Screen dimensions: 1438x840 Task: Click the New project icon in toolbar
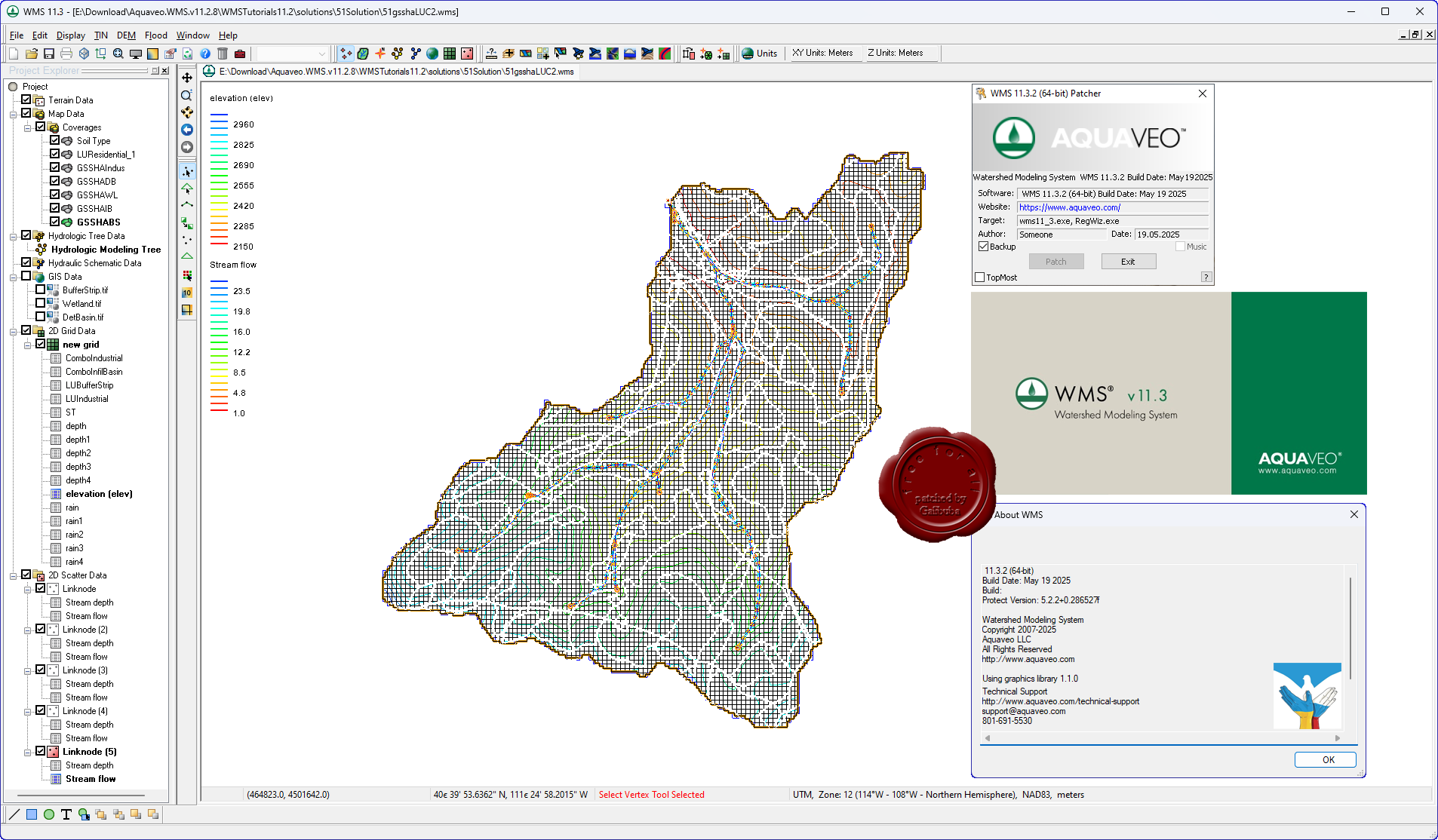click(14, 54)
